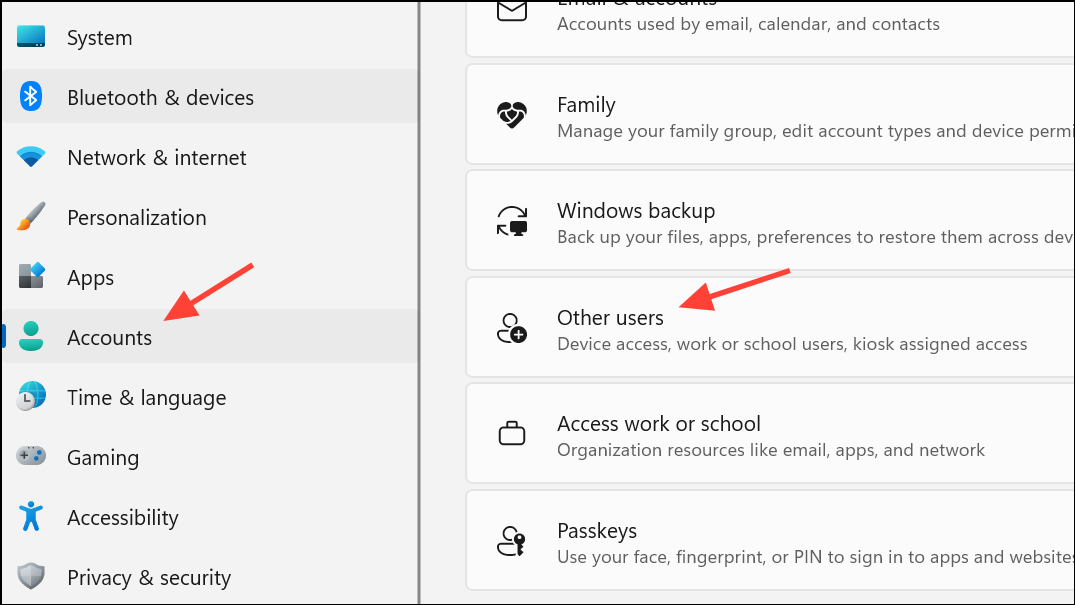The height and width of the screenshot is (605, 1075).
Task: Click the briefcase icon for work or school
Action: coord(512,433)
